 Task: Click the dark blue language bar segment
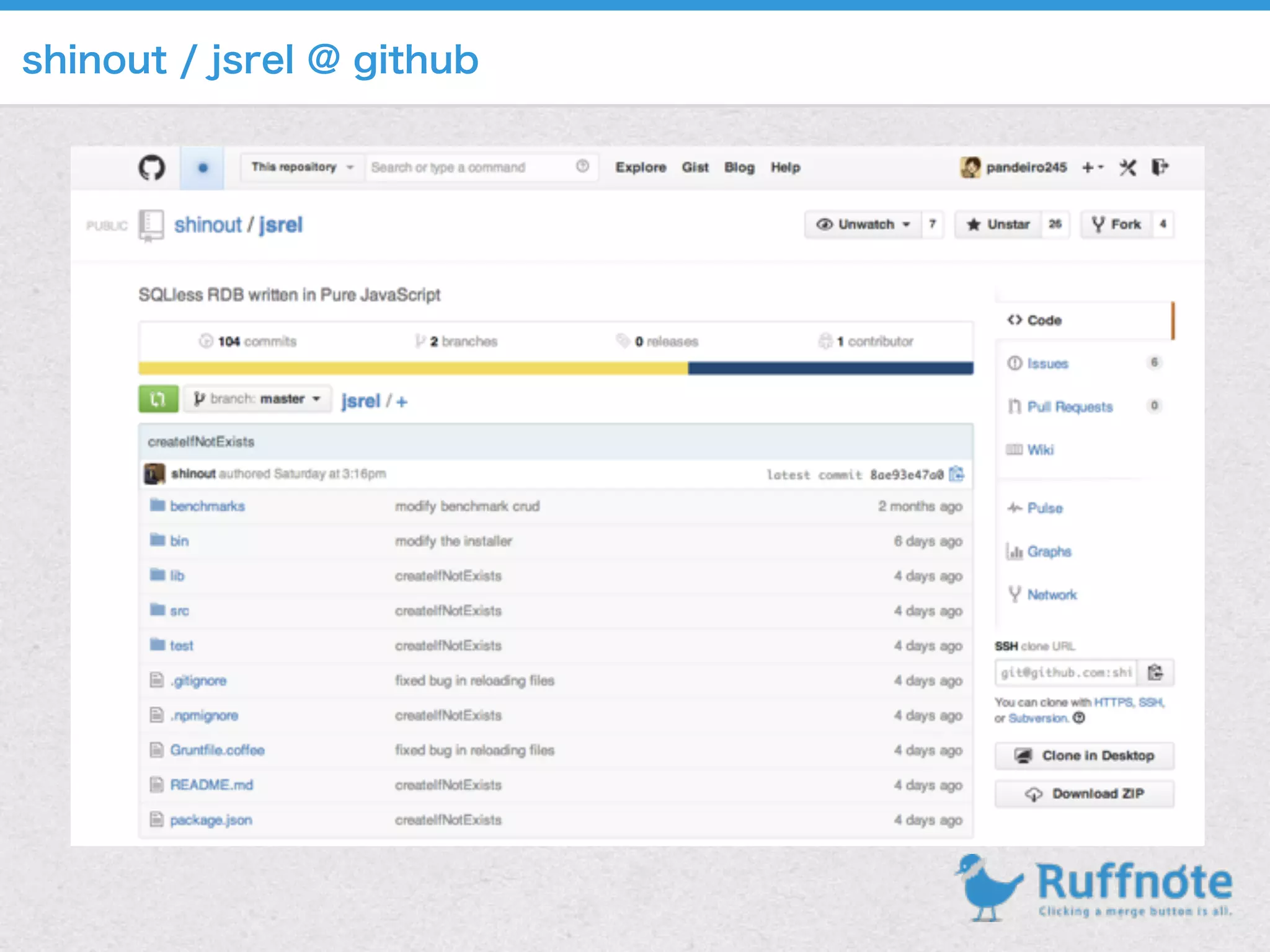[830, 368]
